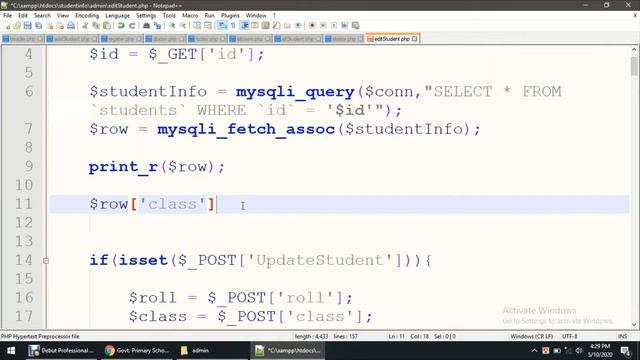
Task: Open the Language menu
Action: tap(118, 16)
